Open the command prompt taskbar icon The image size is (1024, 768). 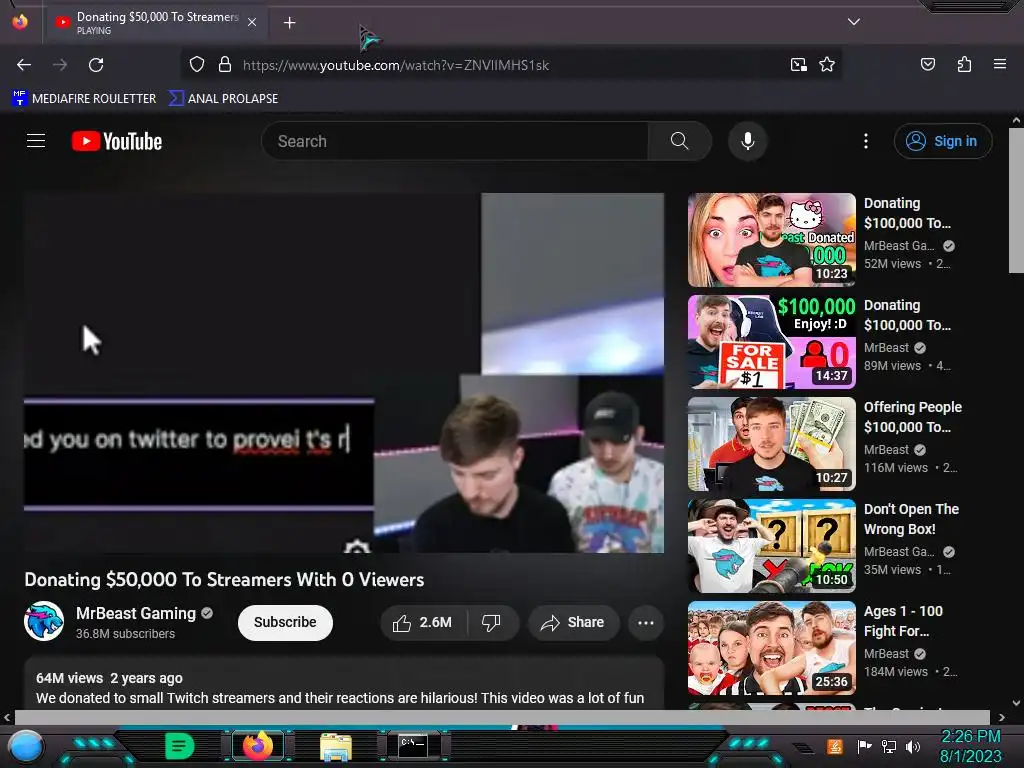tap(413, 745)
